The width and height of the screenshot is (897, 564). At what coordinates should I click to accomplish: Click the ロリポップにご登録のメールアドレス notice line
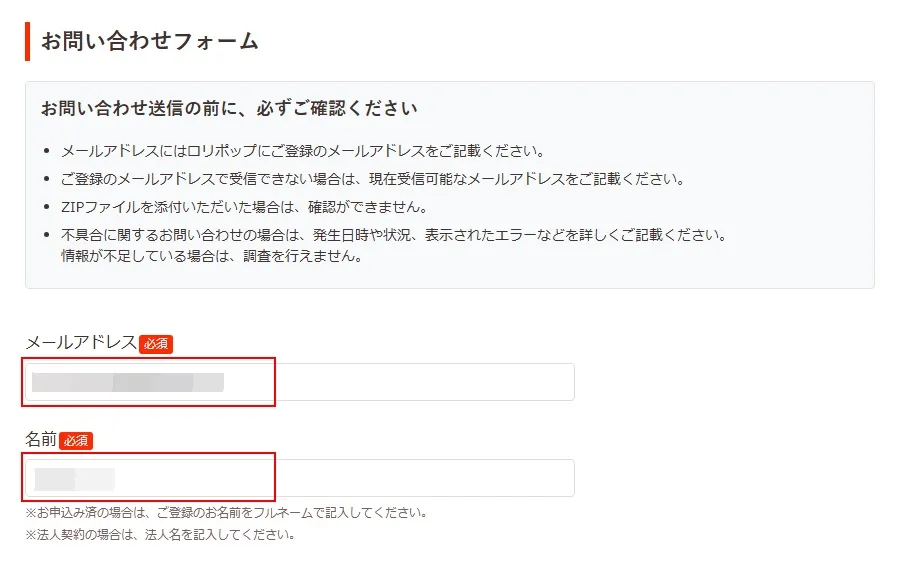click(x=302, y=152)
